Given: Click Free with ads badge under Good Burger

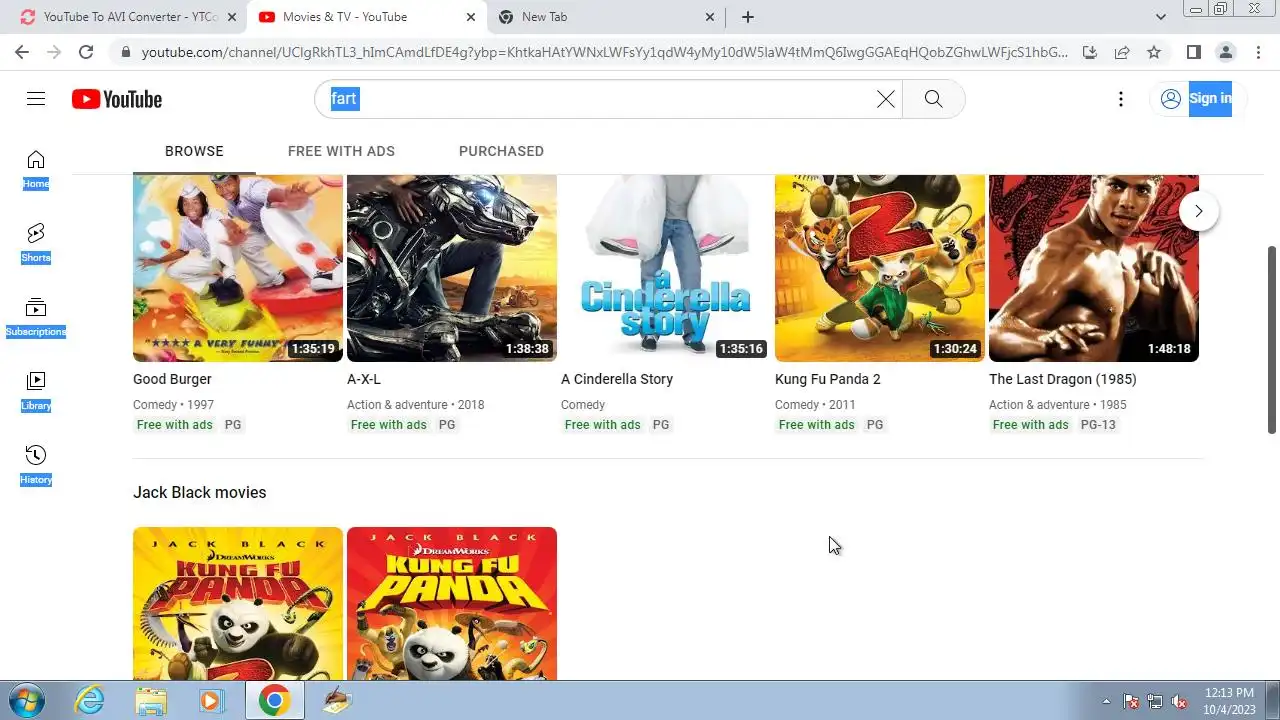Looking at the screenshot, I should coord(175,425).
